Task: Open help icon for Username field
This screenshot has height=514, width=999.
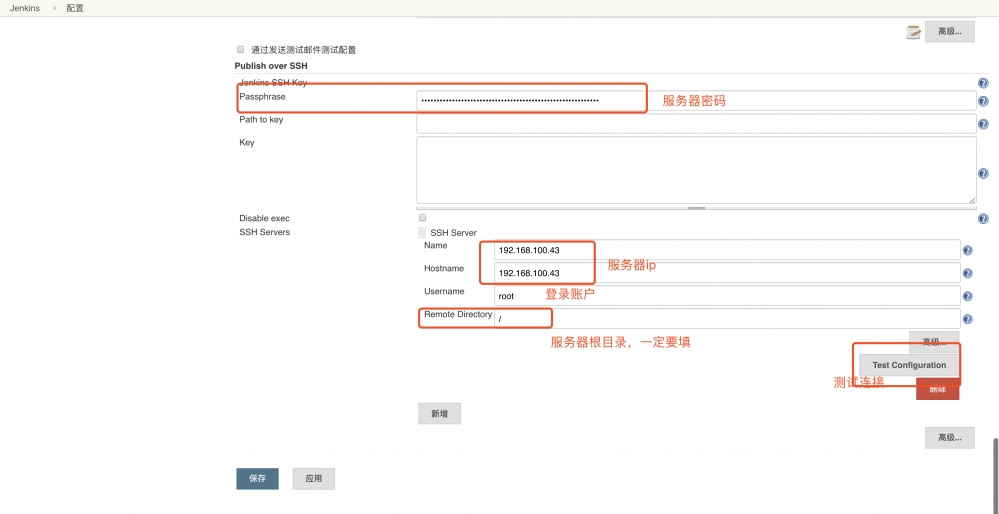Action: point(968,296)
